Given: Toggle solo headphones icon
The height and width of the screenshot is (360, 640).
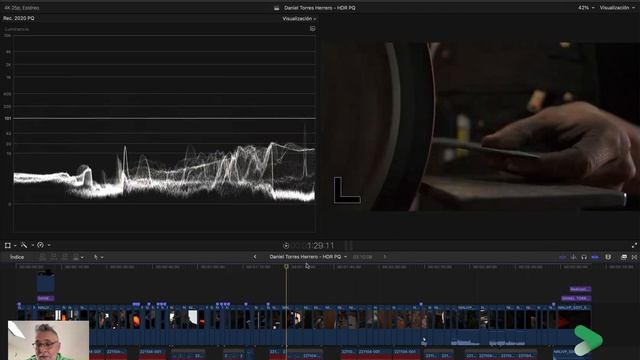Looking at the screenshot, I should 584,257.
